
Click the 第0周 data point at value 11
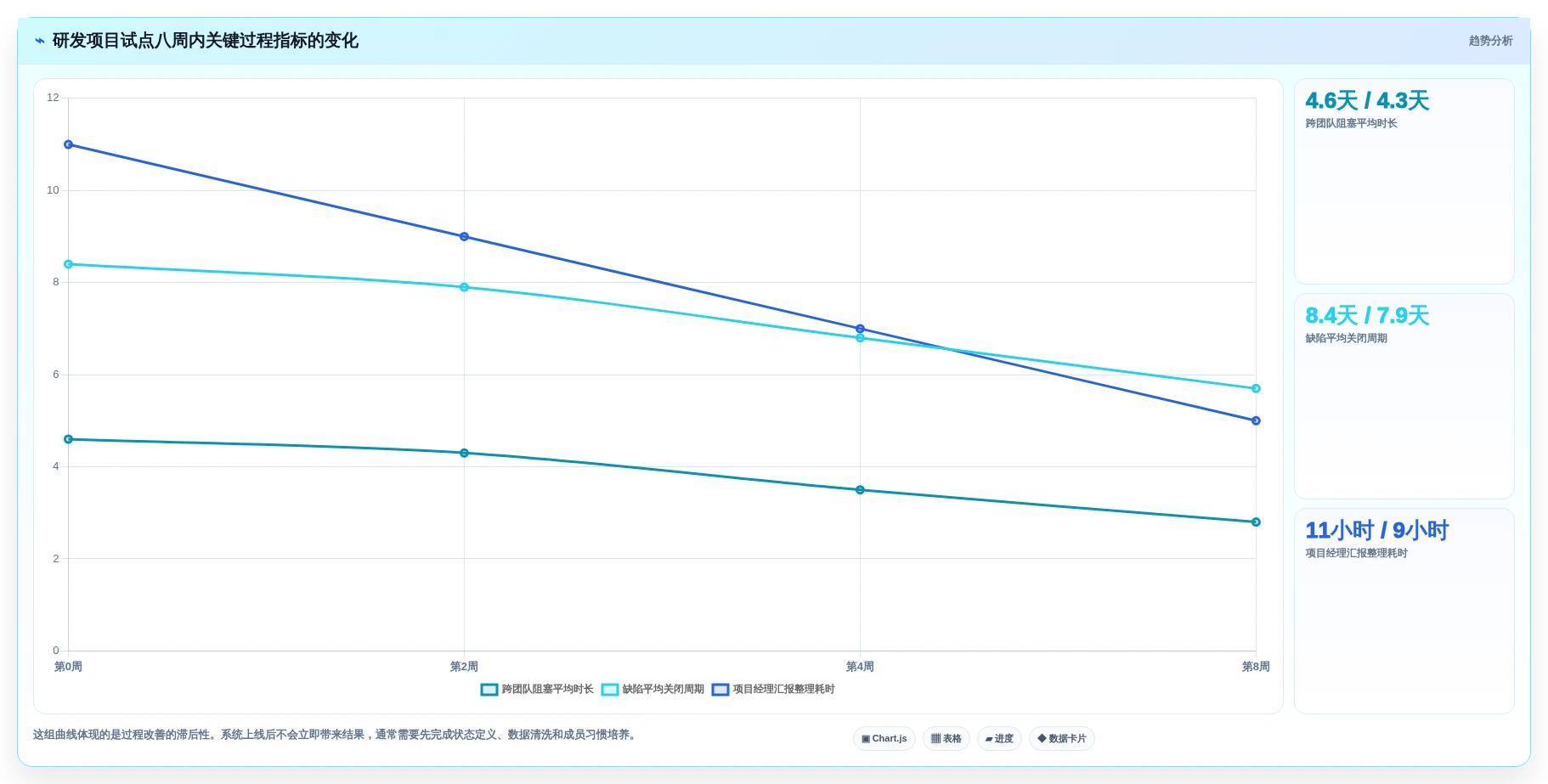click(69, 144)
